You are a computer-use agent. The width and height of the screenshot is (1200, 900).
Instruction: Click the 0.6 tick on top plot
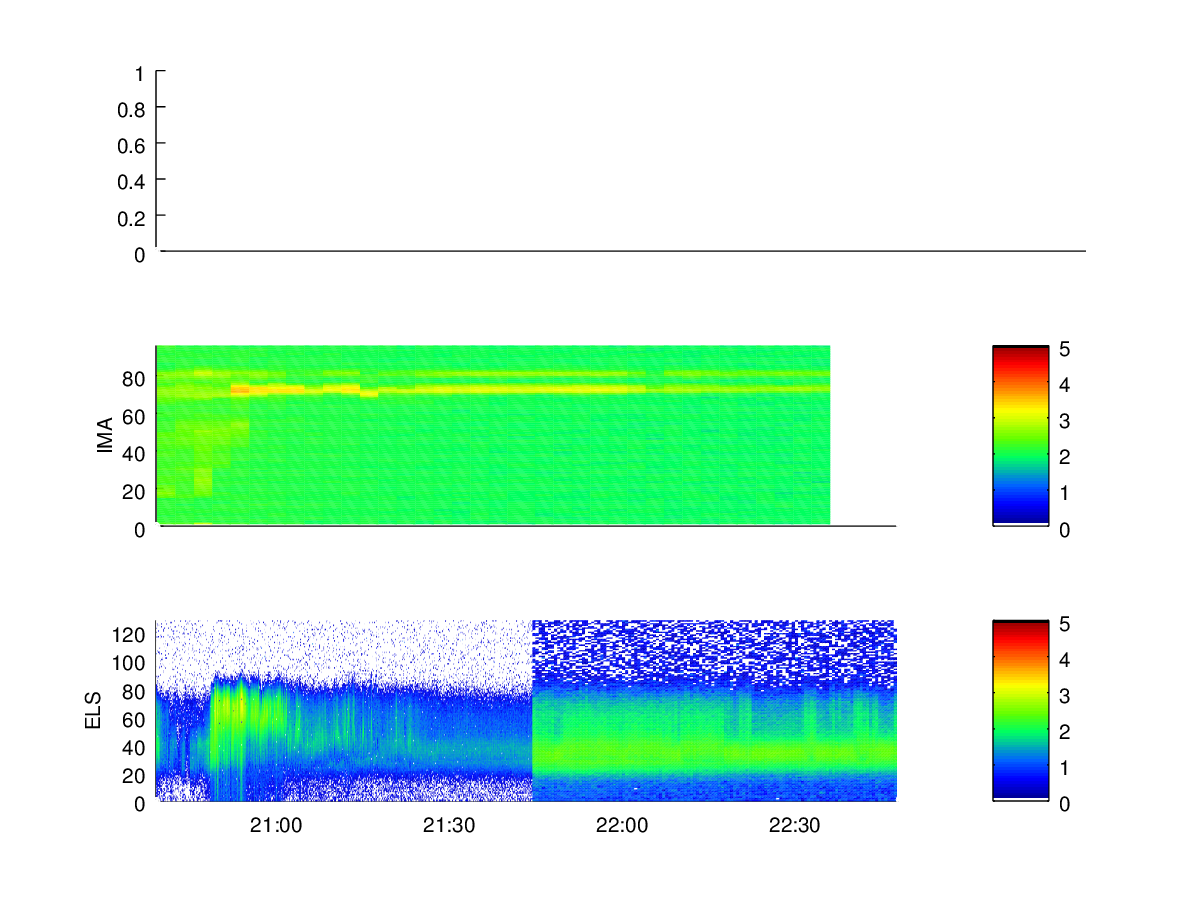click(x=133, y=145)
